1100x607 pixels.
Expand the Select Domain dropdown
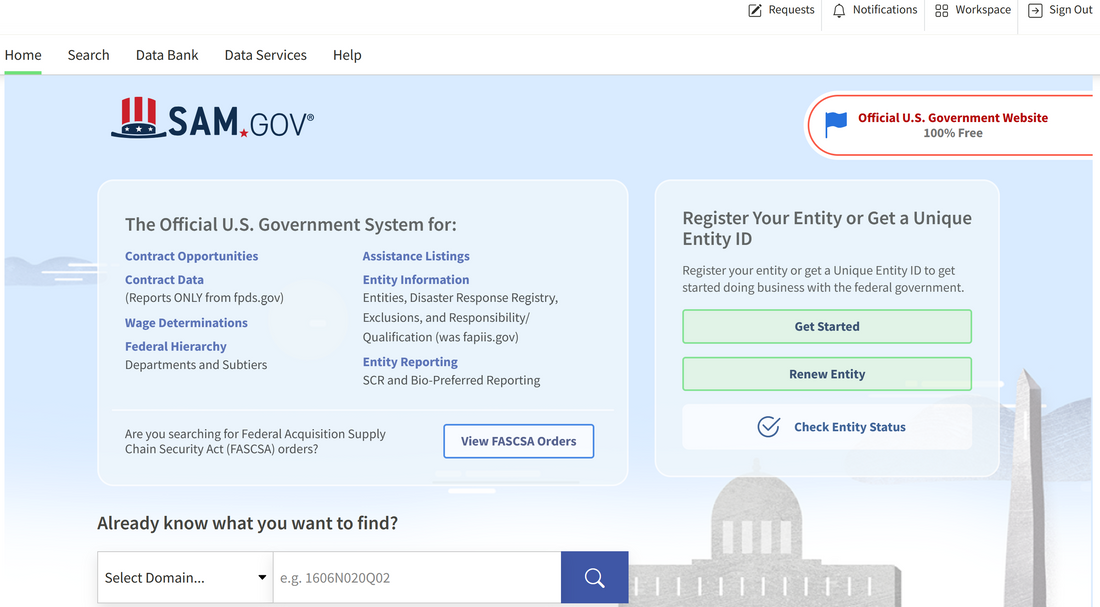(x=185, y=577)
